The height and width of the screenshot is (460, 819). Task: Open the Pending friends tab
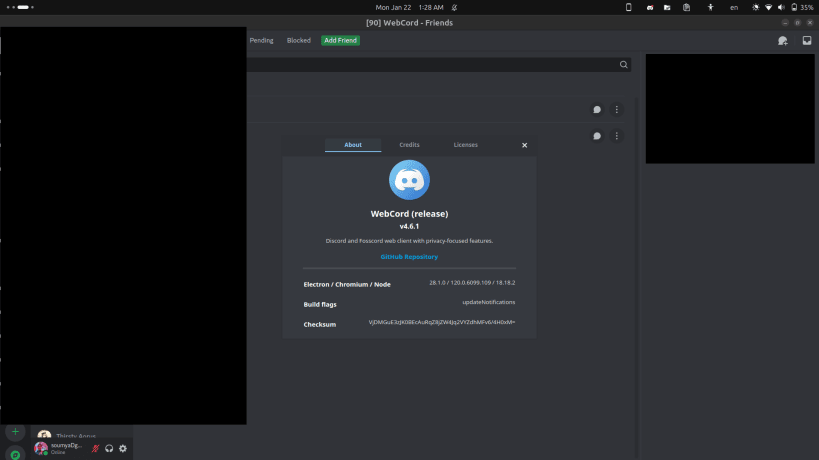point(261,40)
